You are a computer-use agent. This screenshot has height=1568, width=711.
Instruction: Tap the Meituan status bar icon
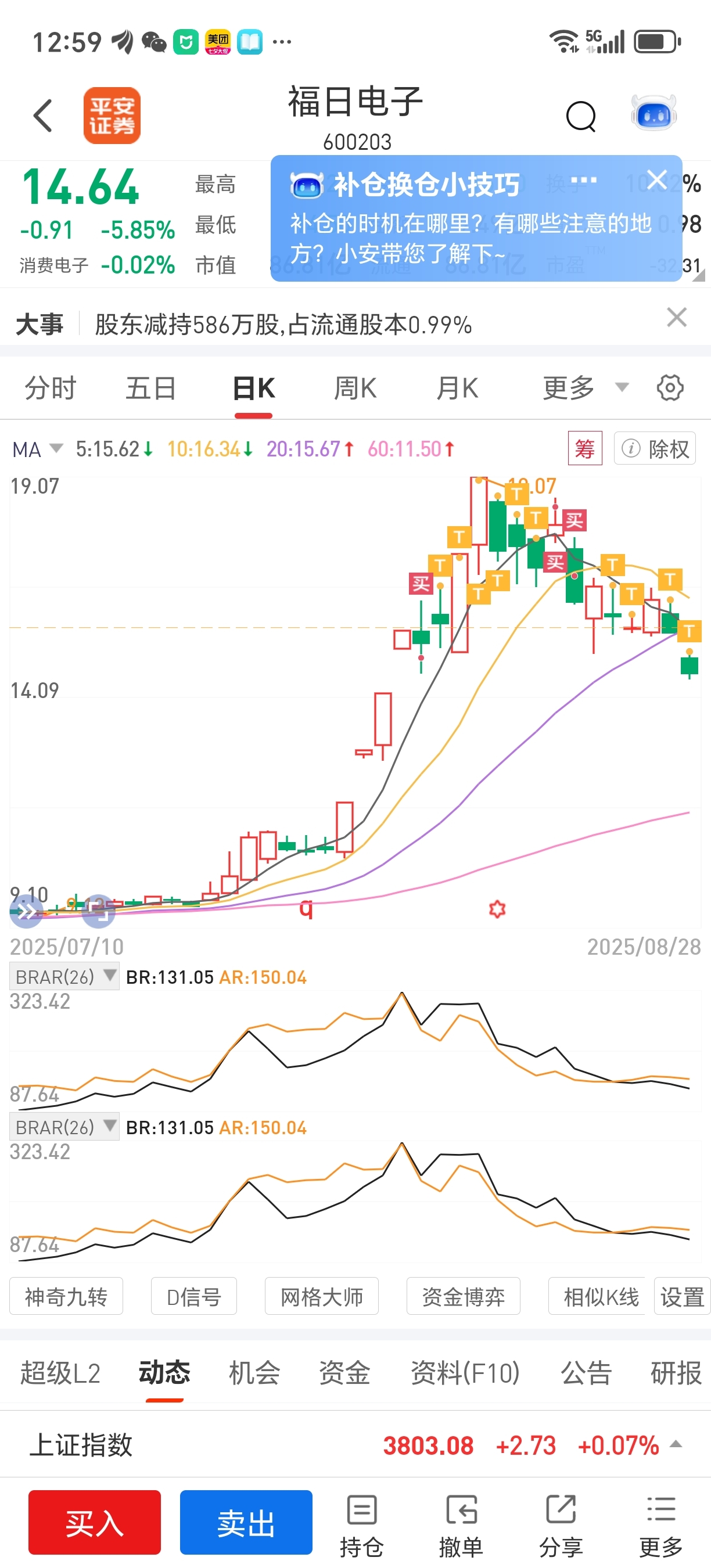pyautogui.click(x=218, y=42)
